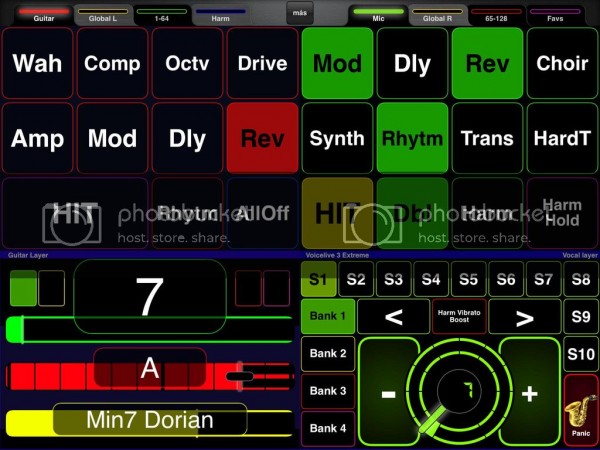Screen dimensions: 600x450
Task: Increase preset with the plus pad
Action: point(530,392)
